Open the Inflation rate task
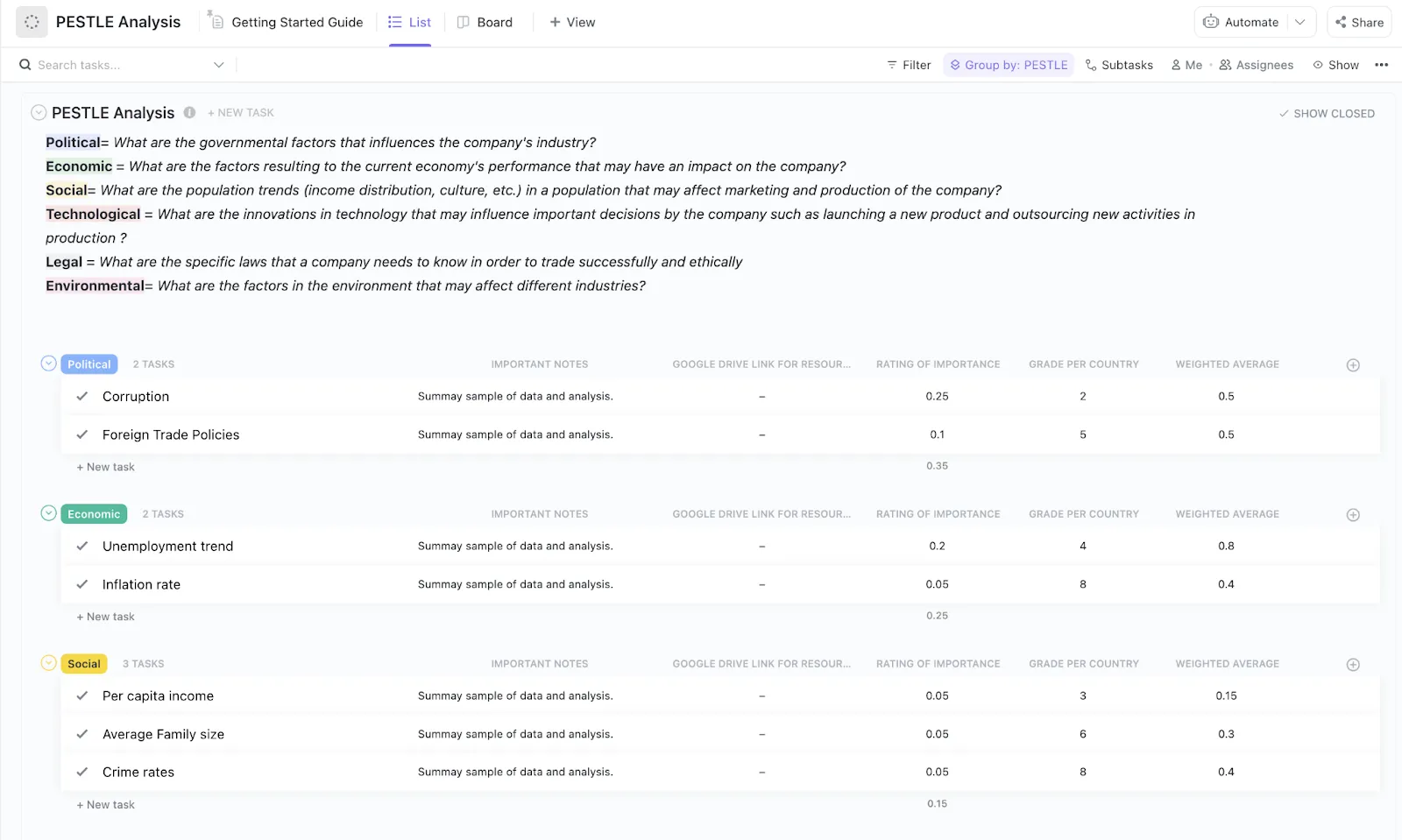Viewport: 1402px width, 840px height. pos(141,585)
